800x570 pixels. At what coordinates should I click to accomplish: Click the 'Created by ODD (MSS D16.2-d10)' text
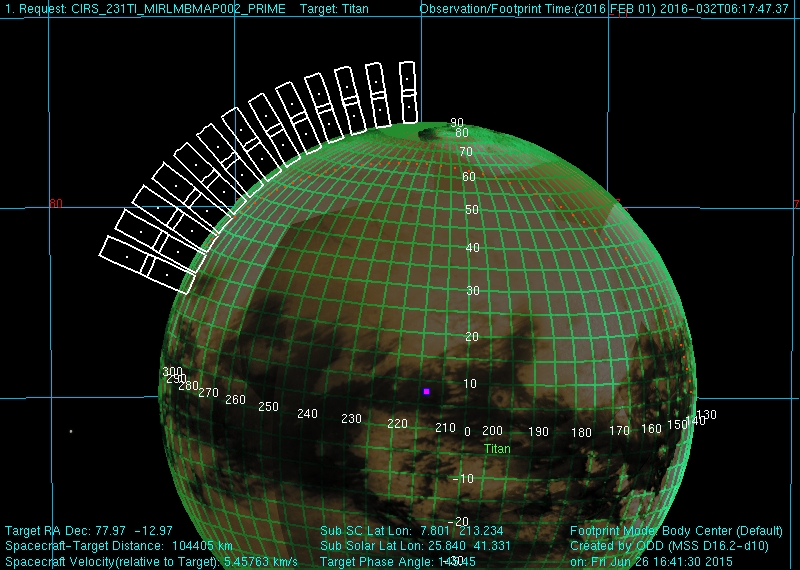point(669,546)
